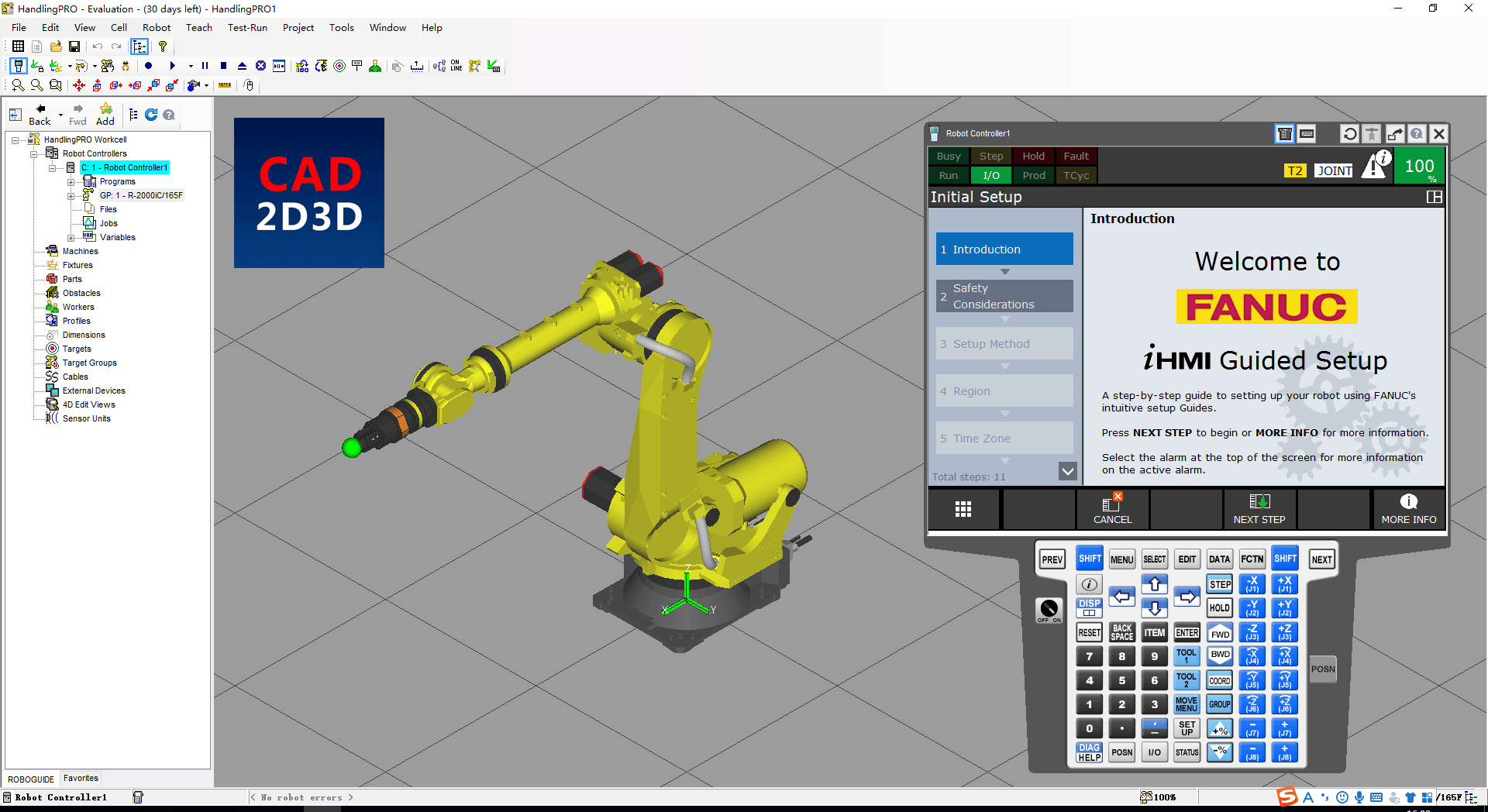Toggle the teach pendant display button

18,66
